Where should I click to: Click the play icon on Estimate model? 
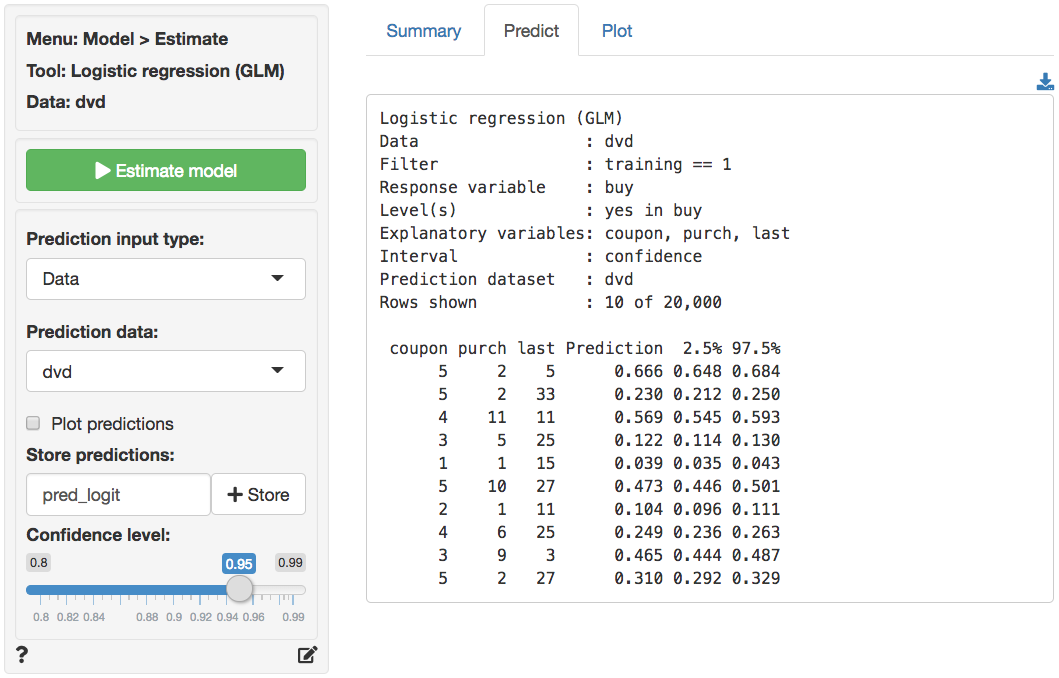coord(103,171)
